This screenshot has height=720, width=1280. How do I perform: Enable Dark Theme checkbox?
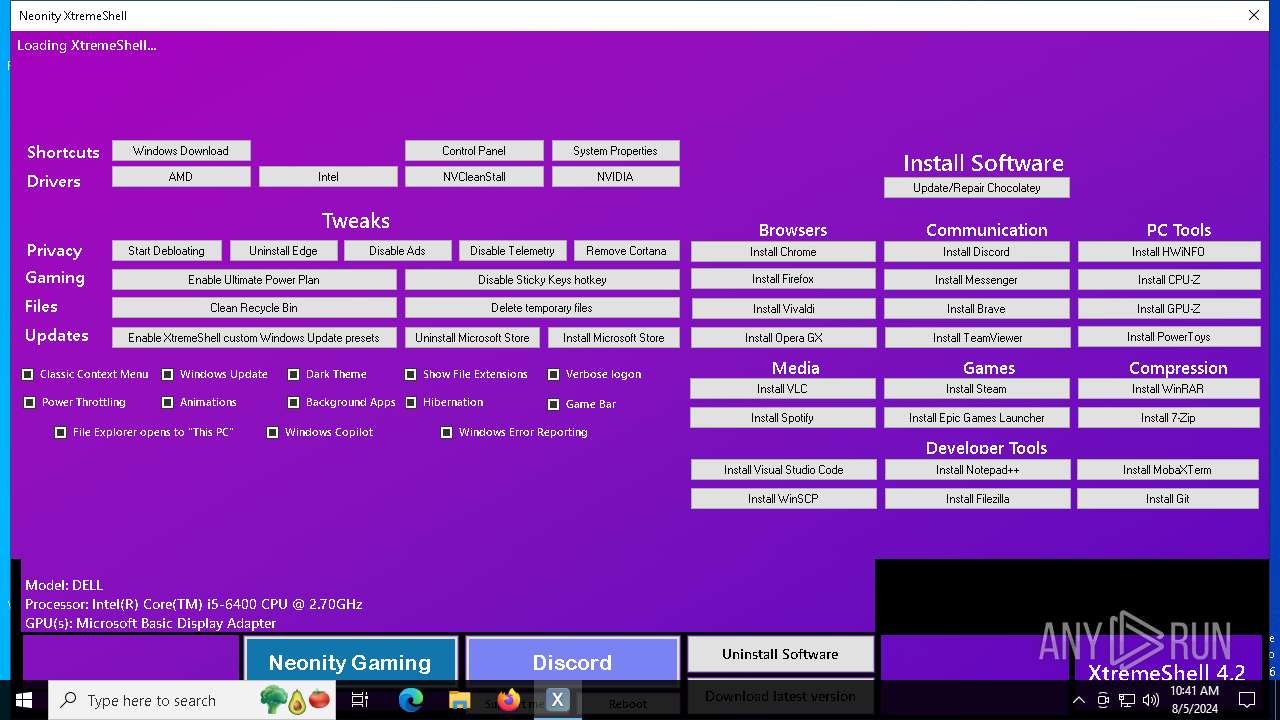(294, 375)
